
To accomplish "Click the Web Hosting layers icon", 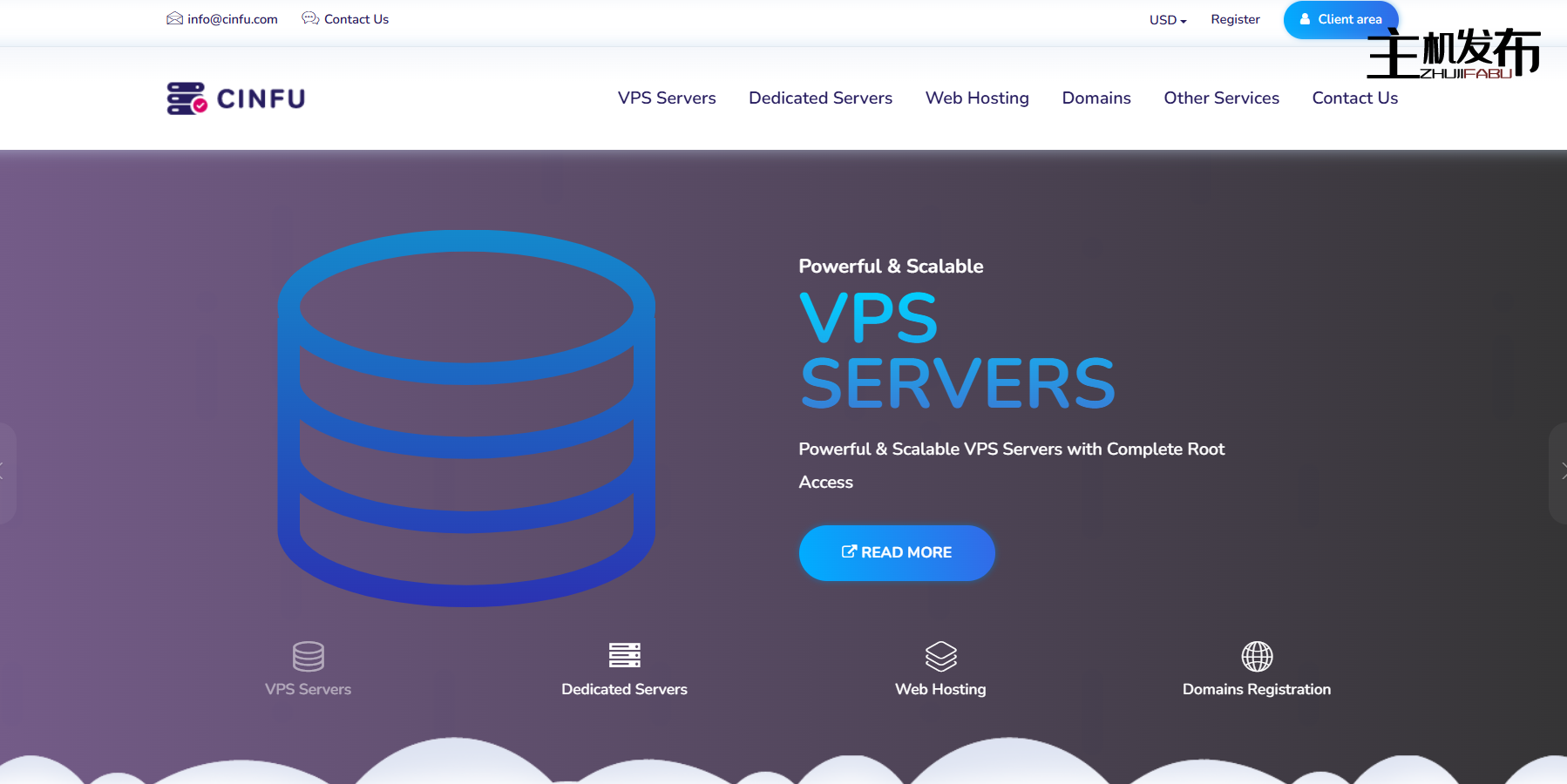I will point(941,656).
